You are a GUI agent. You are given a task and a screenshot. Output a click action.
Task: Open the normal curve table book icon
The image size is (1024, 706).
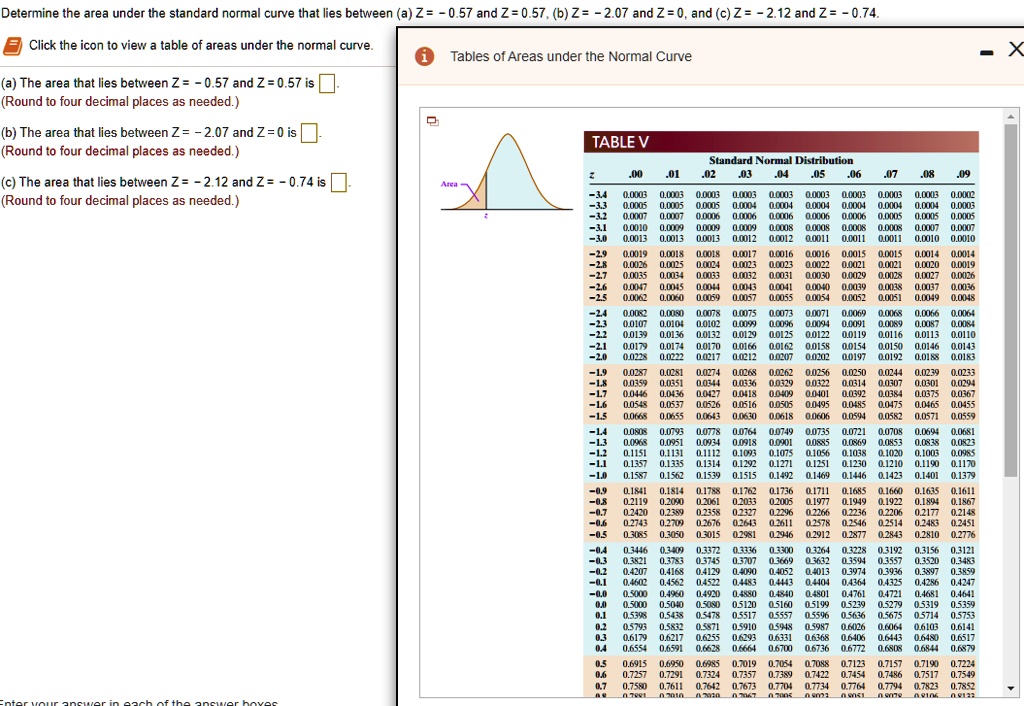point(12,46)
